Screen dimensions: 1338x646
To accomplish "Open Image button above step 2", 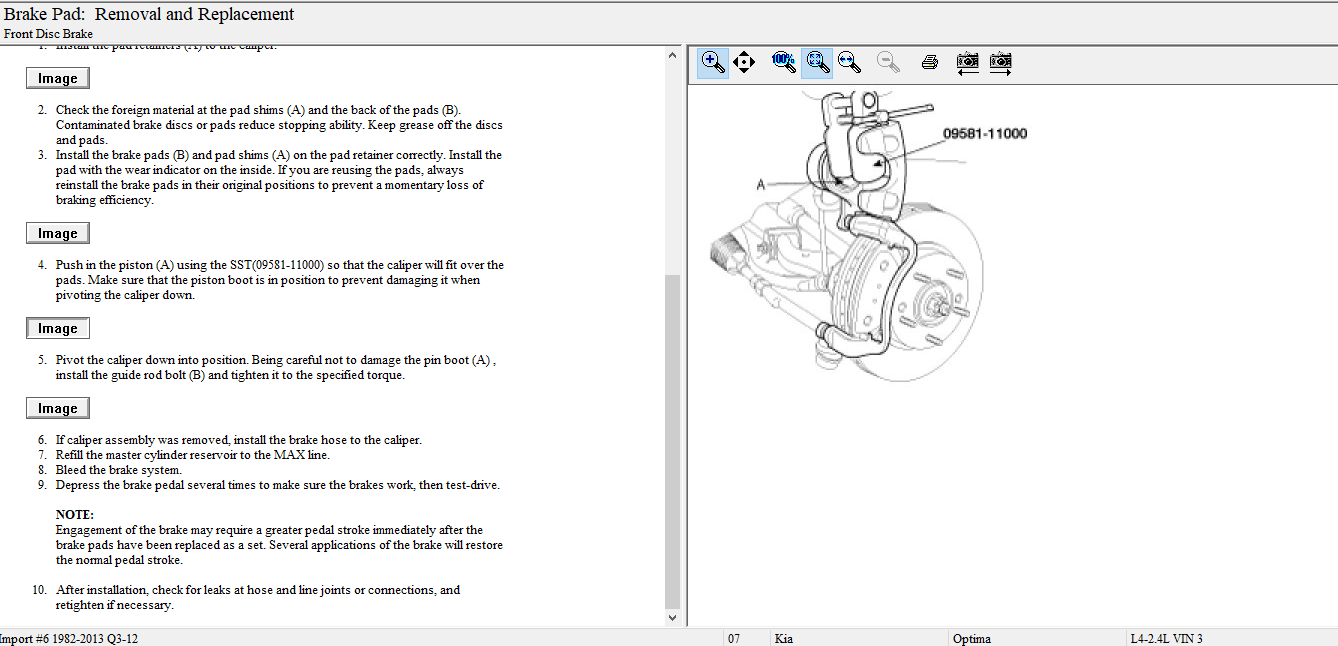I will (x=58, y=78).
